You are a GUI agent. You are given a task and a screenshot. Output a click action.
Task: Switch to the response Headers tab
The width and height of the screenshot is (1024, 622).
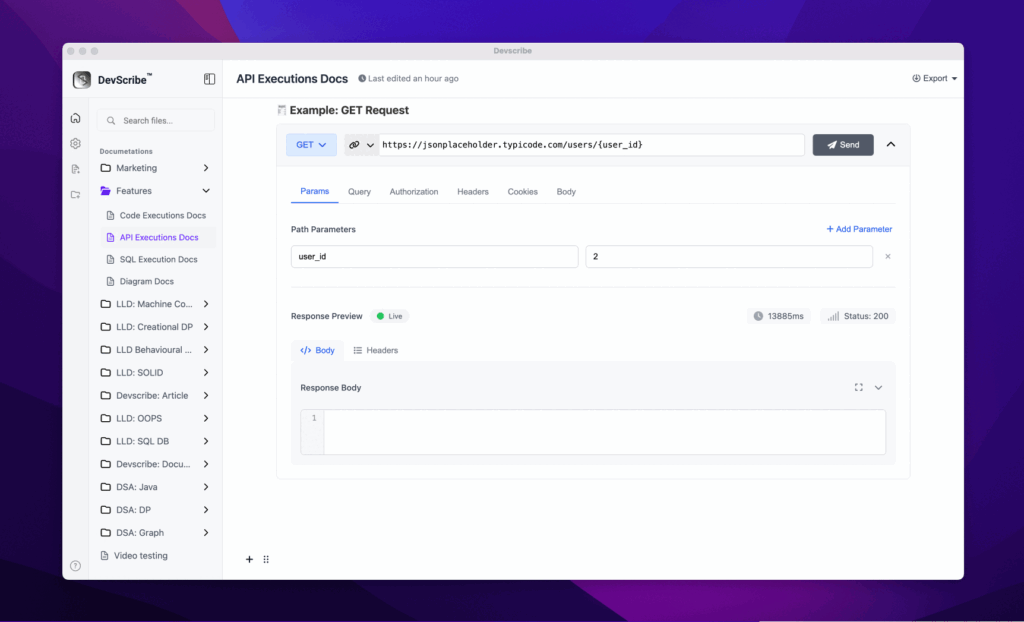(376, 351)
